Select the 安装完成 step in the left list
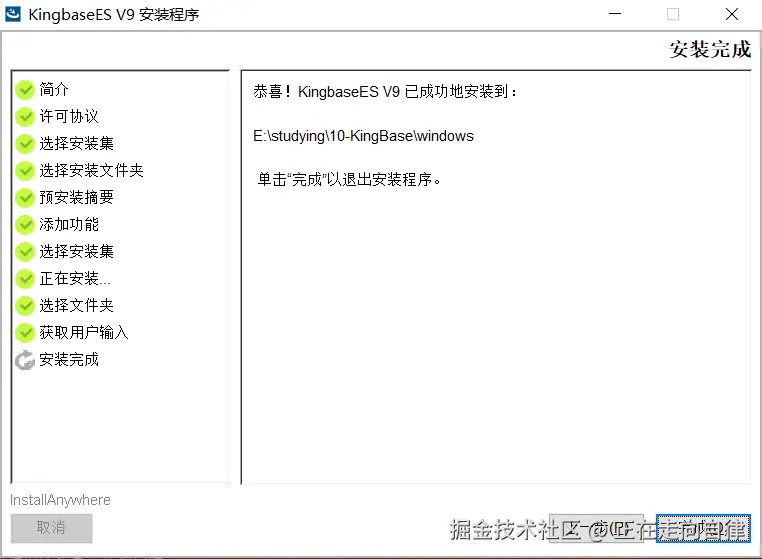The width and height of the screenshot is (762, 559). (x=69, y=360)
